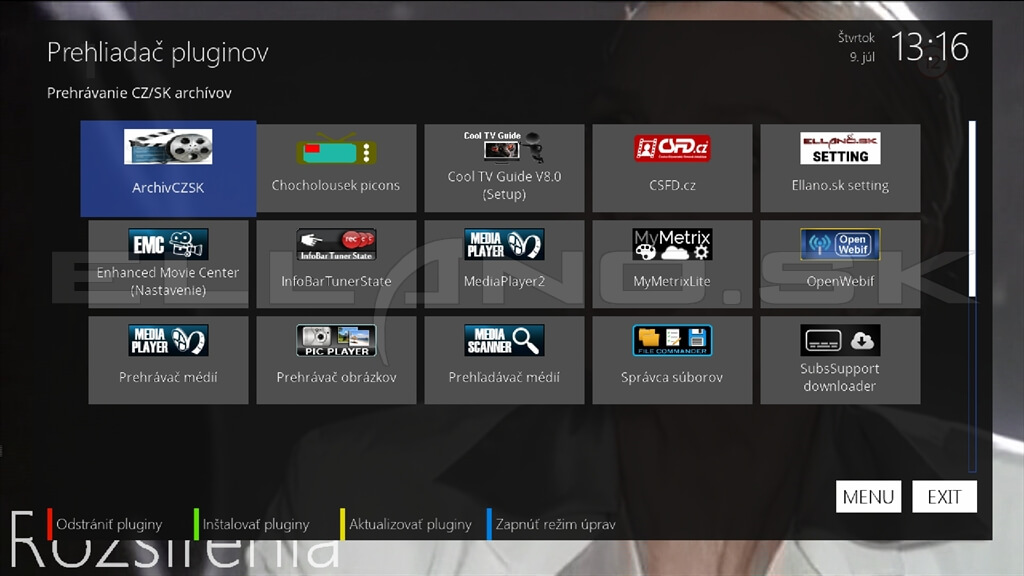The width and height of the screenshot is (1024, 576).
Task: Open the SubsSupport downloader icon
Action: coord(840,340)
